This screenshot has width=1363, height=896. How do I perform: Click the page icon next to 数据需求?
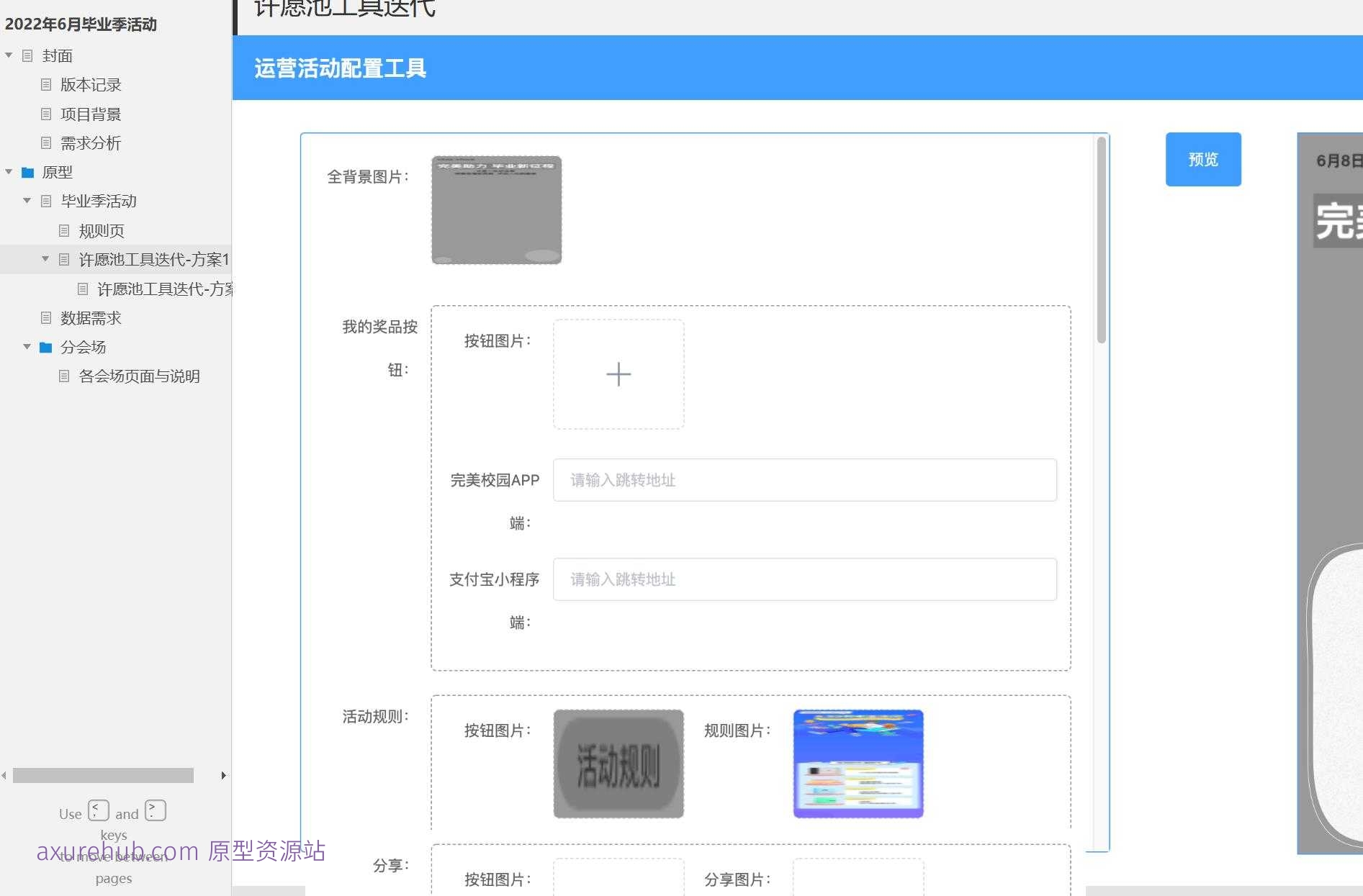45,318
